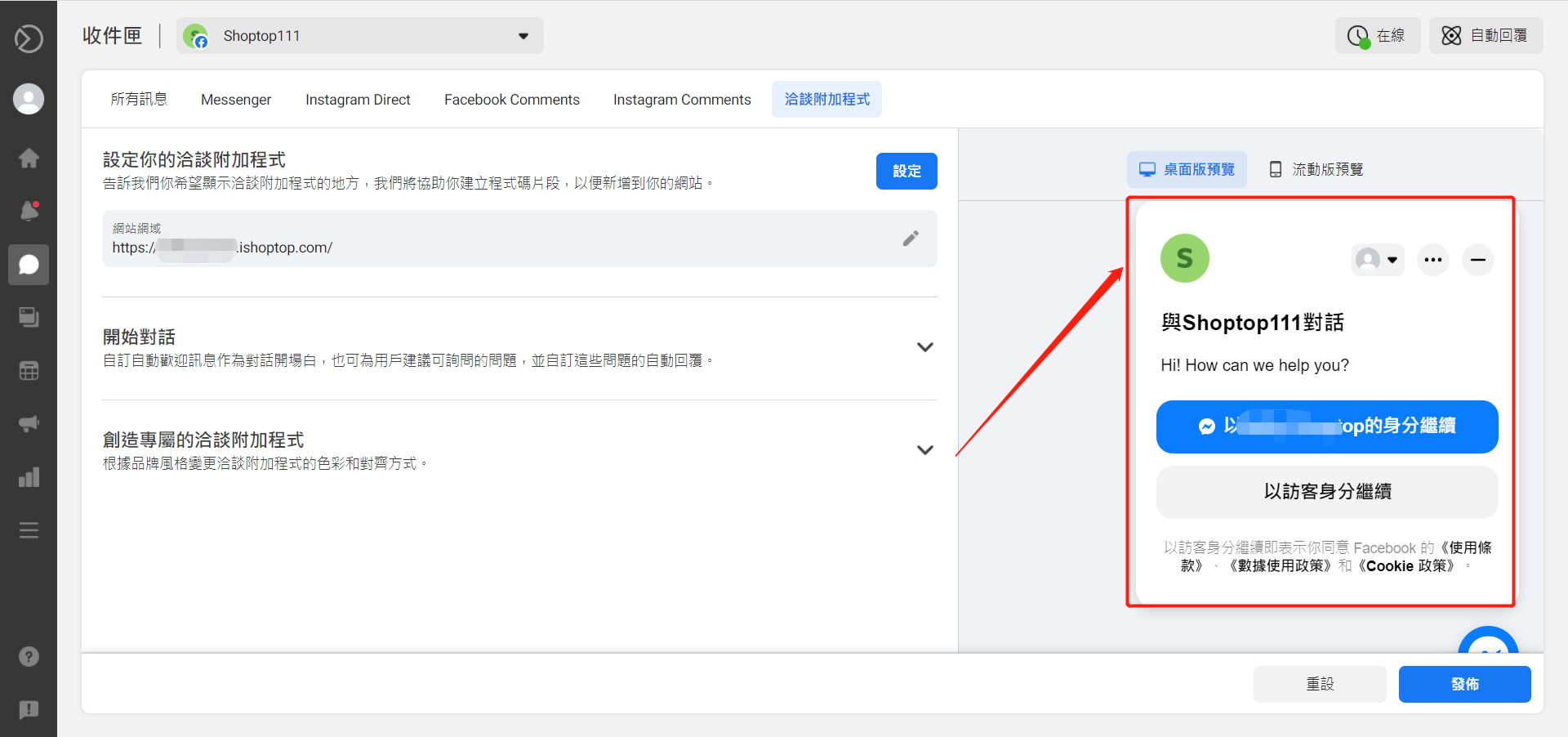Click the Hi! How can we help you? message
1568x737 pixels.
point(1255,365)
